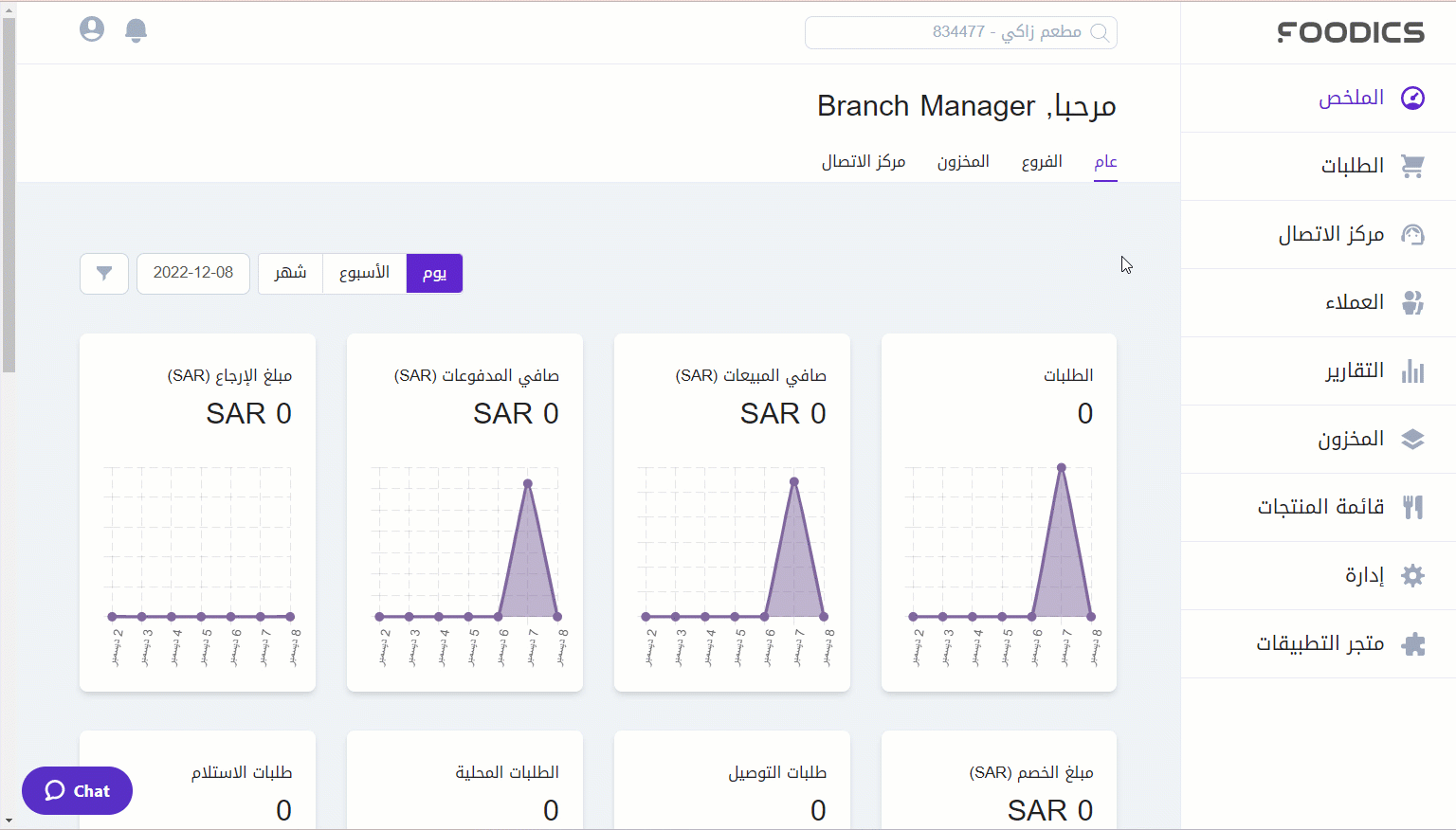Open the notifications bell

click(136, 30)
